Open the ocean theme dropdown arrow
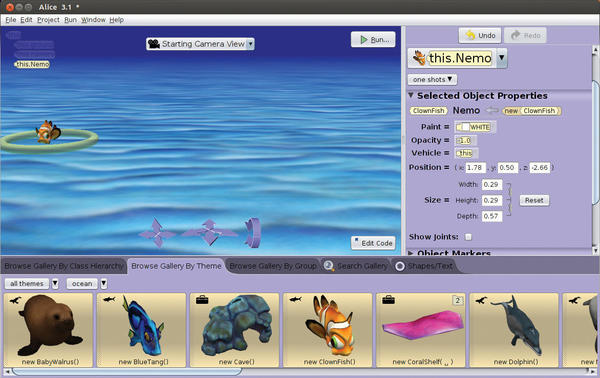This screenshot has height=378, width=600. pos(103,284)
